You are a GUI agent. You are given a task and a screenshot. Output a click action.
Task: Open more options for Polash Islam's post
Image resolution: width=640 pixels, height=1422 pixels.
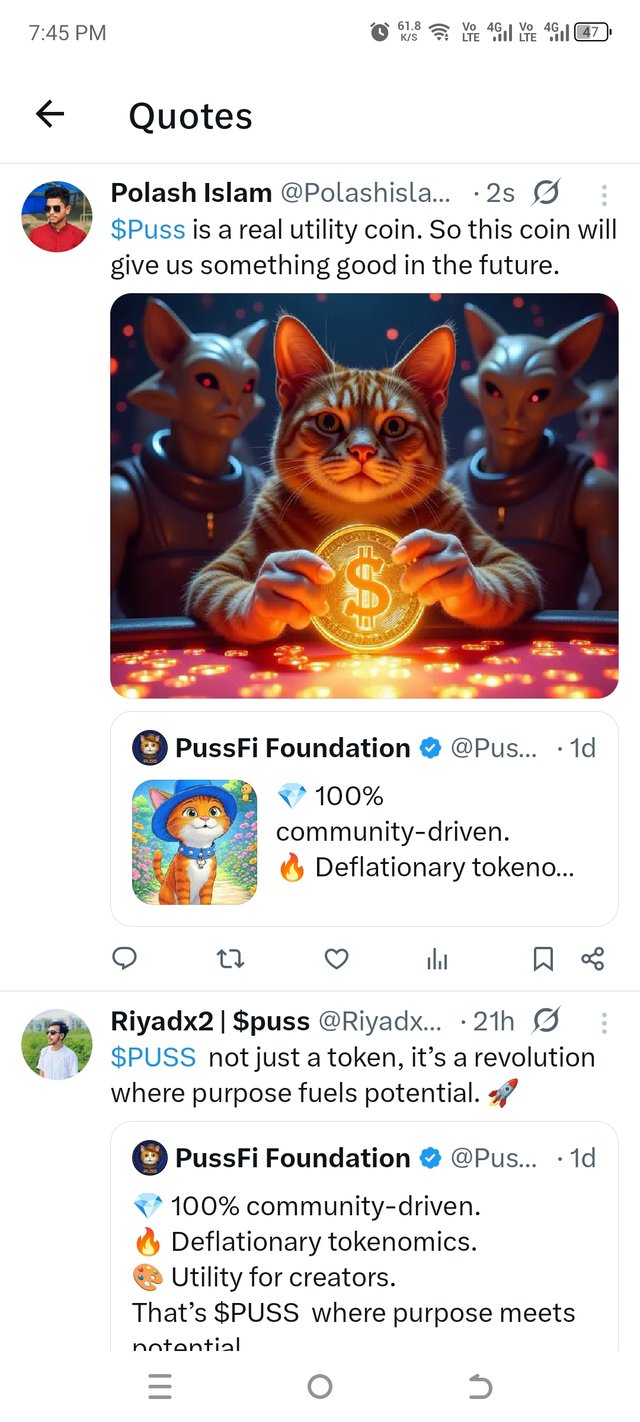[x=604, y=194]
